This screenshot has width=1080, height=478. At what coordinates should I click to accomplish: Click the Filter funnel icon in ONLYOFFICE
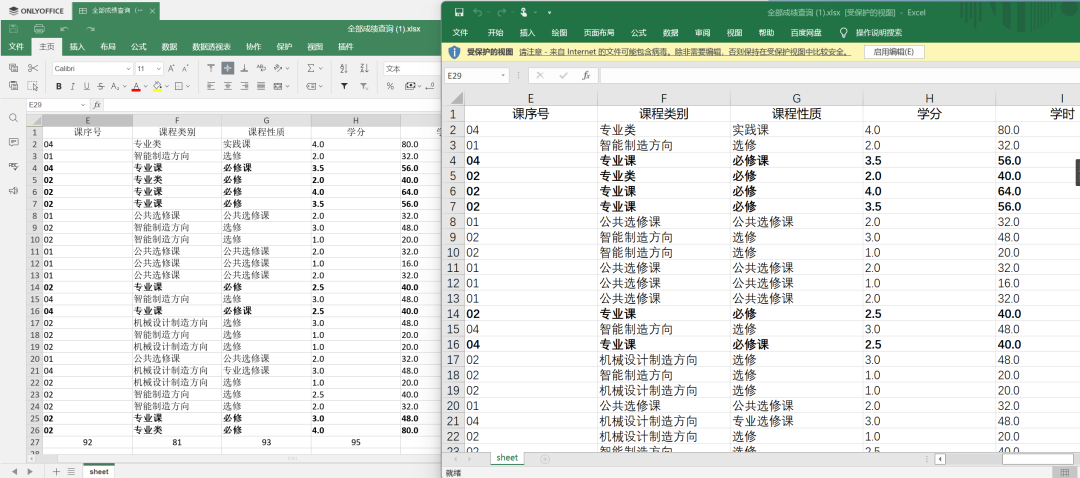click(x=344, y=86)
